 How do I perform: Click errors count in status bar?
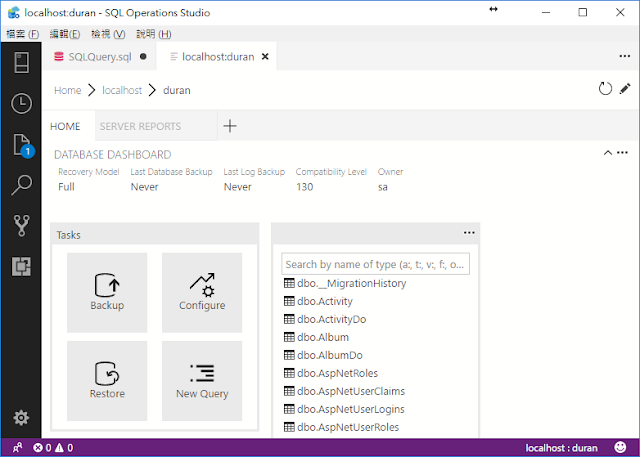(x=42, y=448)
